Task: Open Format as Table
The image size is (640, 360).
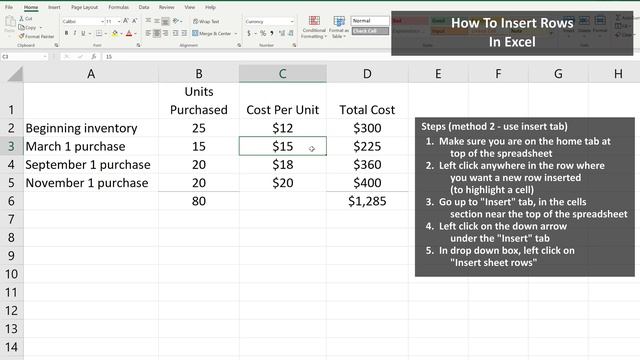Action: [x=338, y=27]
